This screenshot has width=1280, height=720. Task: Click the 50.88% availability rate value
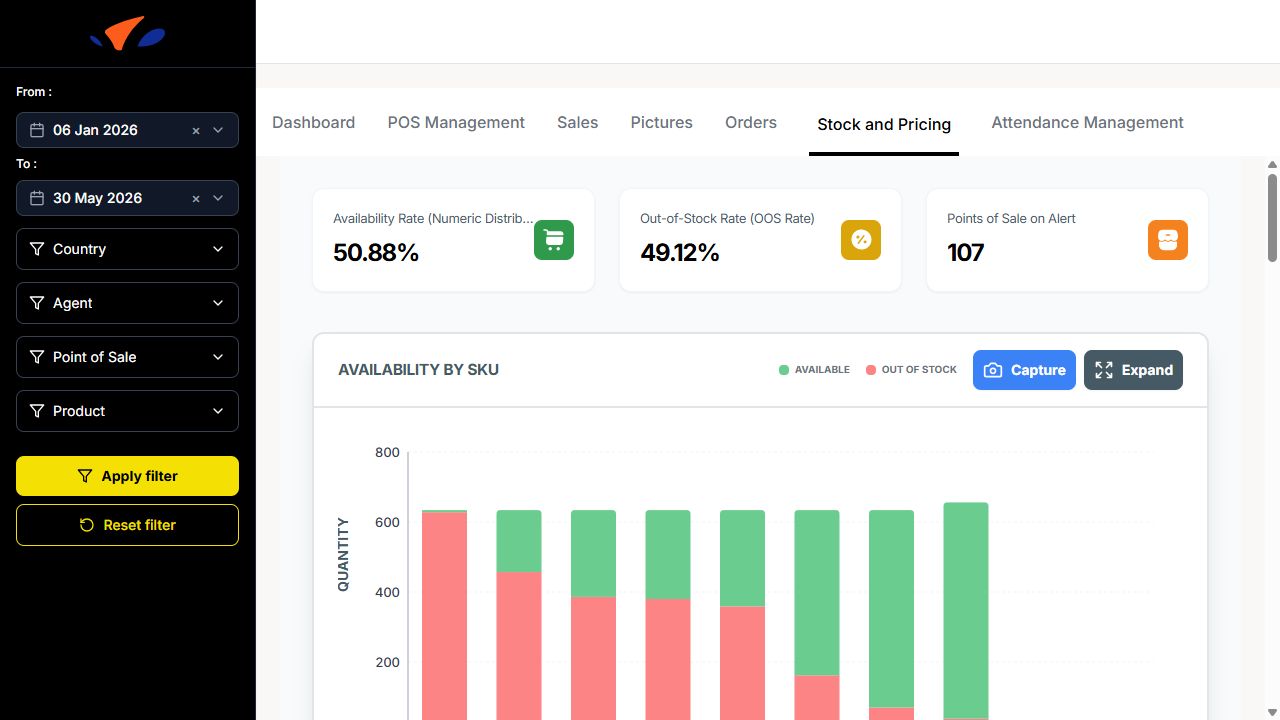pyautogui.click(x=376, y=253)
